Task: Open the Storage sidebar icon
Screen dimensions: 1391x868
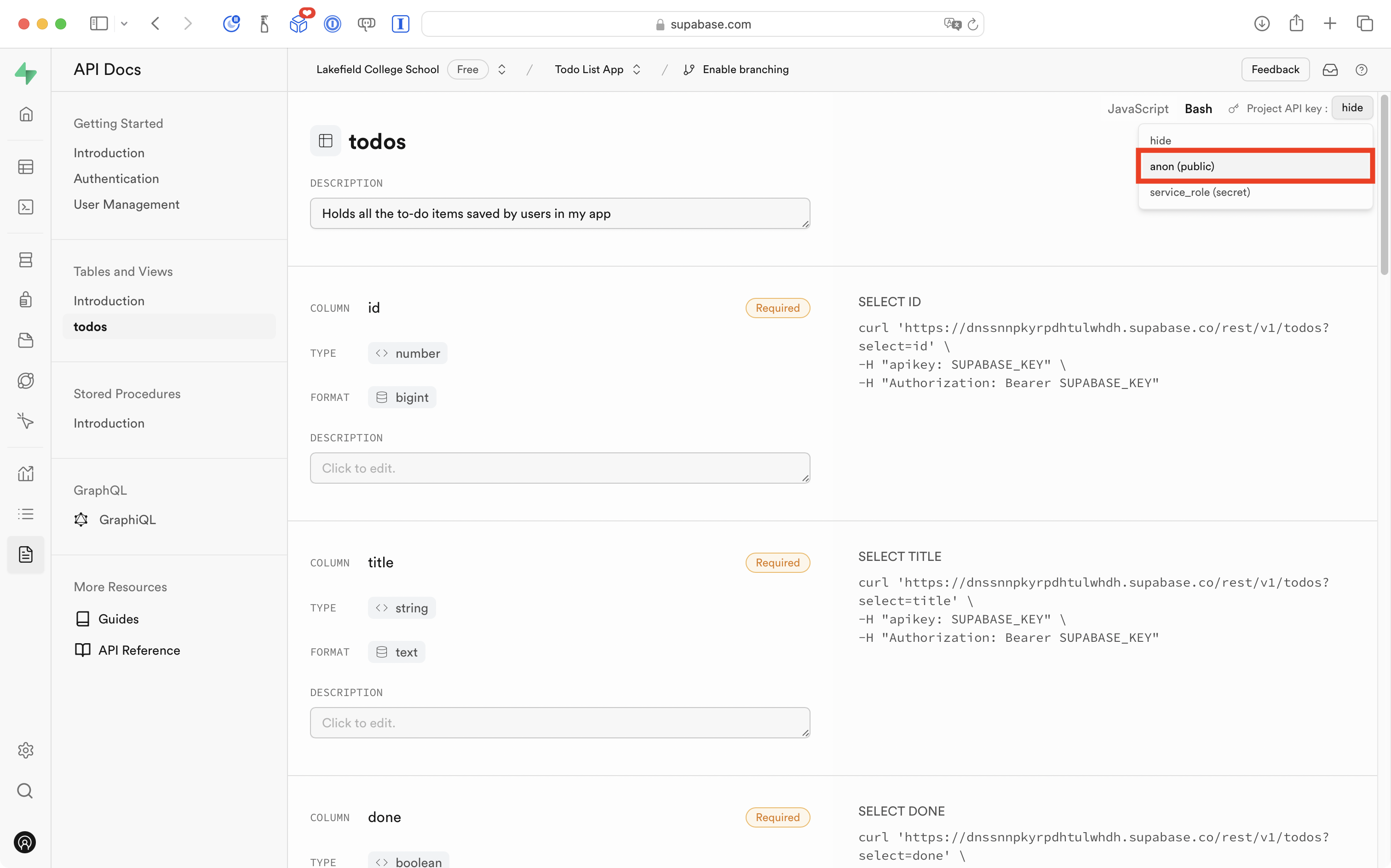Action: tap(26, 340)
